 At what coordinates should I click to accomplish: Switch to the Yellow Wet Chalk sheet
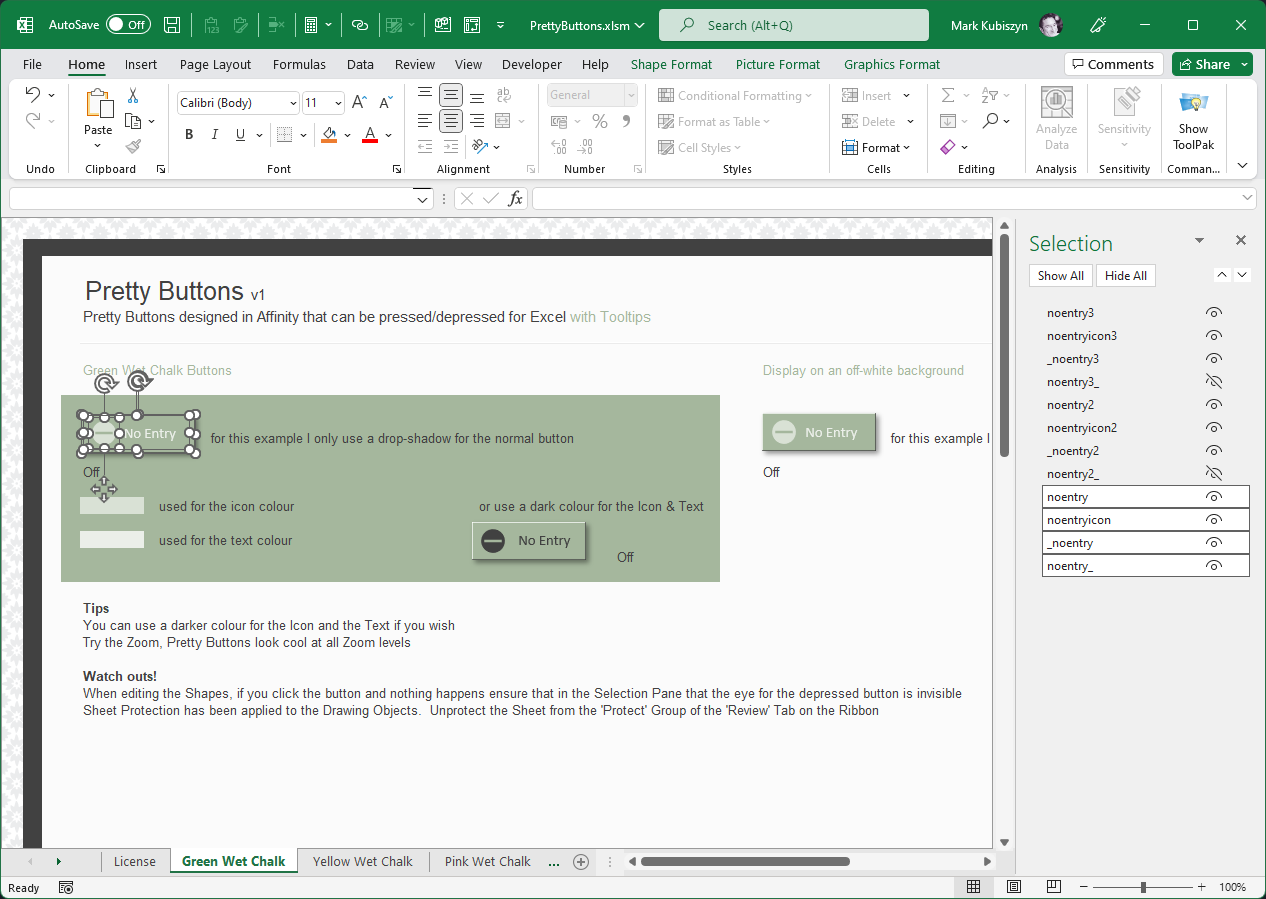[362, 861]
